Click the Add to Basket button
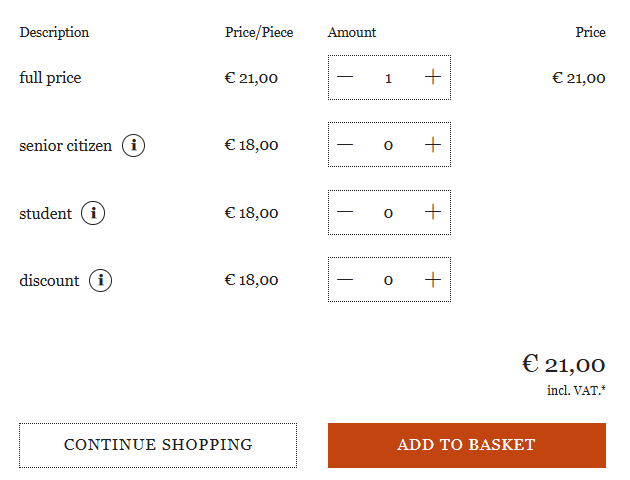This screenshot has width=630, height=480. pos(466,445)
